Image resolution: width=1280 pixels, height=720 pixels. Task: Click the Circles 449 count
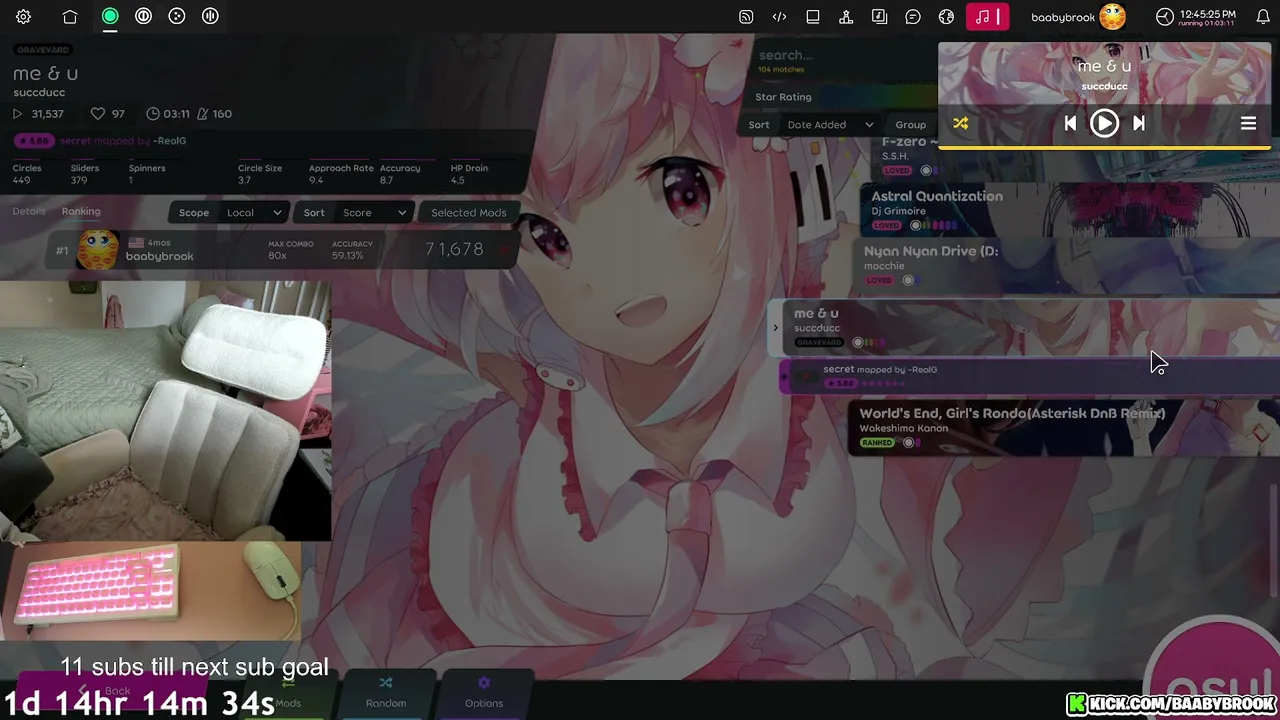27,174
